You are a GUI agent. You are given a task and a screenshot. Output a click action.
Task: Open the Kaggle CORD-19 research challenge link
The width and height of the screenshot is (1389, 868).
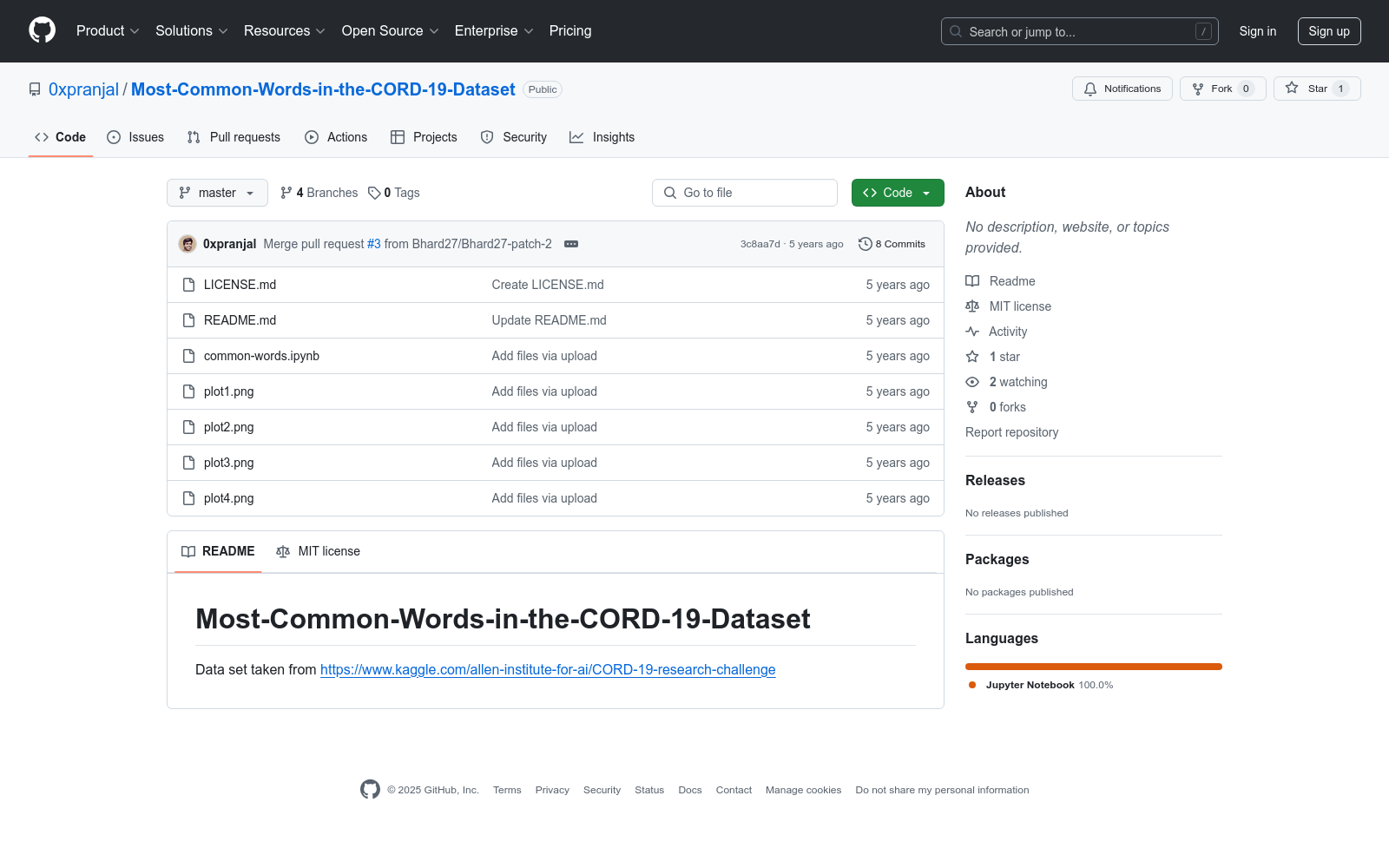tap(548, 669)
